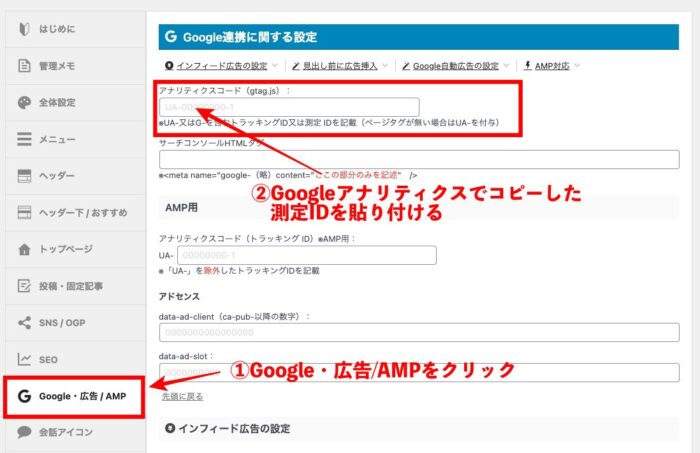Jump to 見出し前に広告挿入 link
Screen dimensions: 700x453
pyautogui.click(x=340, y=66)
